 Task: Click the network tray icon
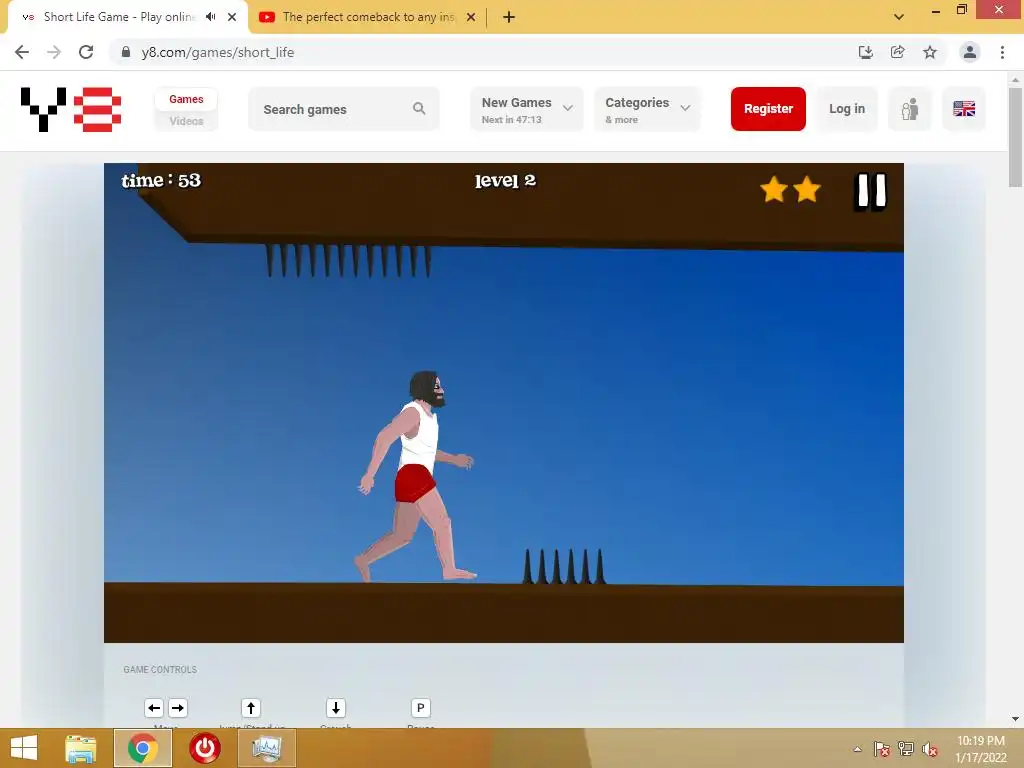906,749
